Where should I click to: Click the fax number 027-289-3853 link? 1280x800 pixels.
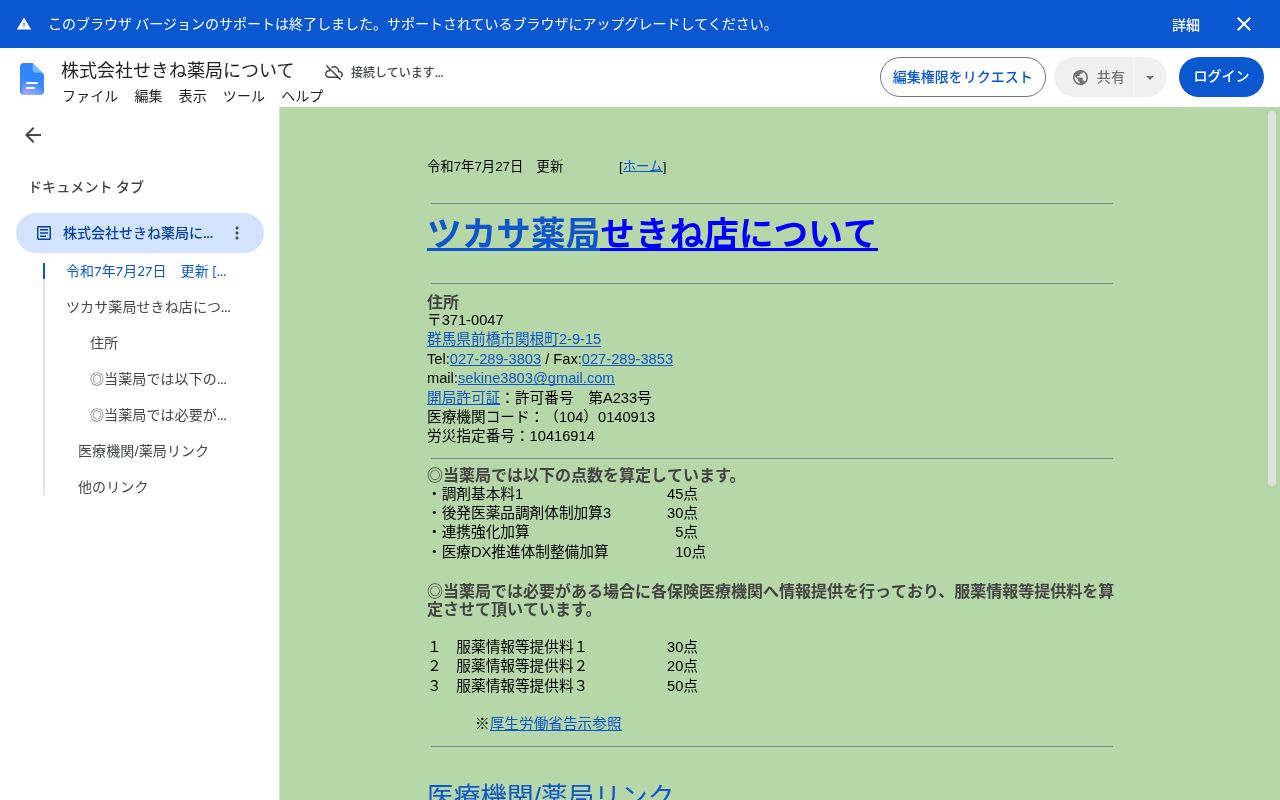coord(627,359)
